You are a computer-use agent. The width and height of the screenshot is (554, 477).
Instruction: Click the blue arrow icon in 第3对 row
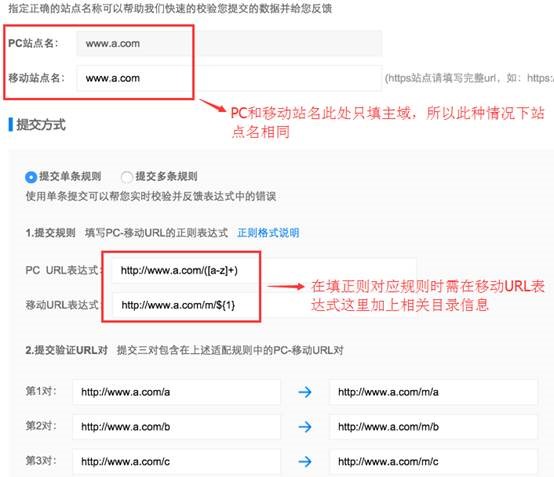(x=305, y=461)
